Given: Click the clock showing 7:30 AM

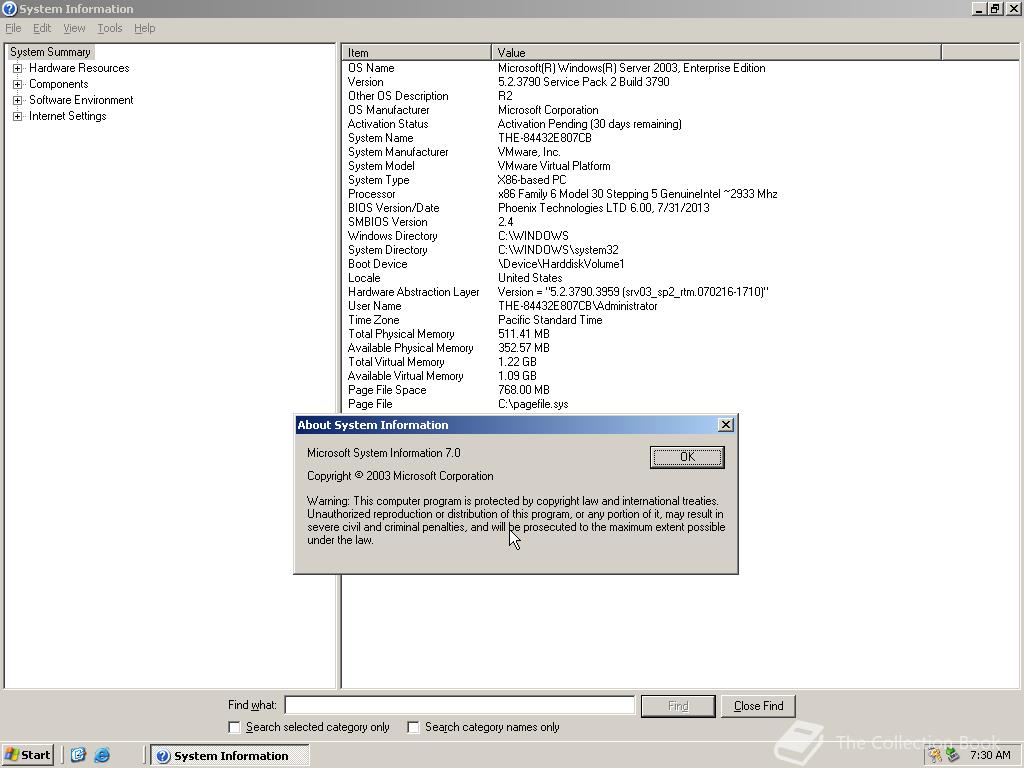Looking at the screenshot, I should [x=990, y=755].
